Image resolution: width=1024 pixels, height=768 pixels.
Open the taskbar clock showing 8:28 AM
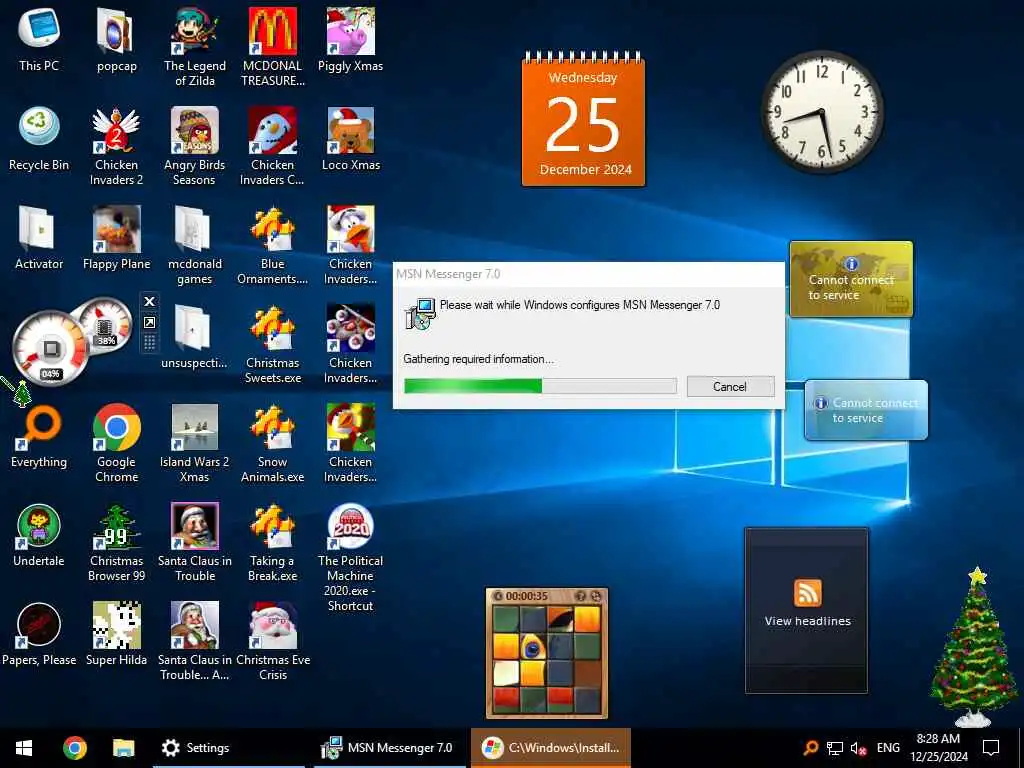coord(938,748)
